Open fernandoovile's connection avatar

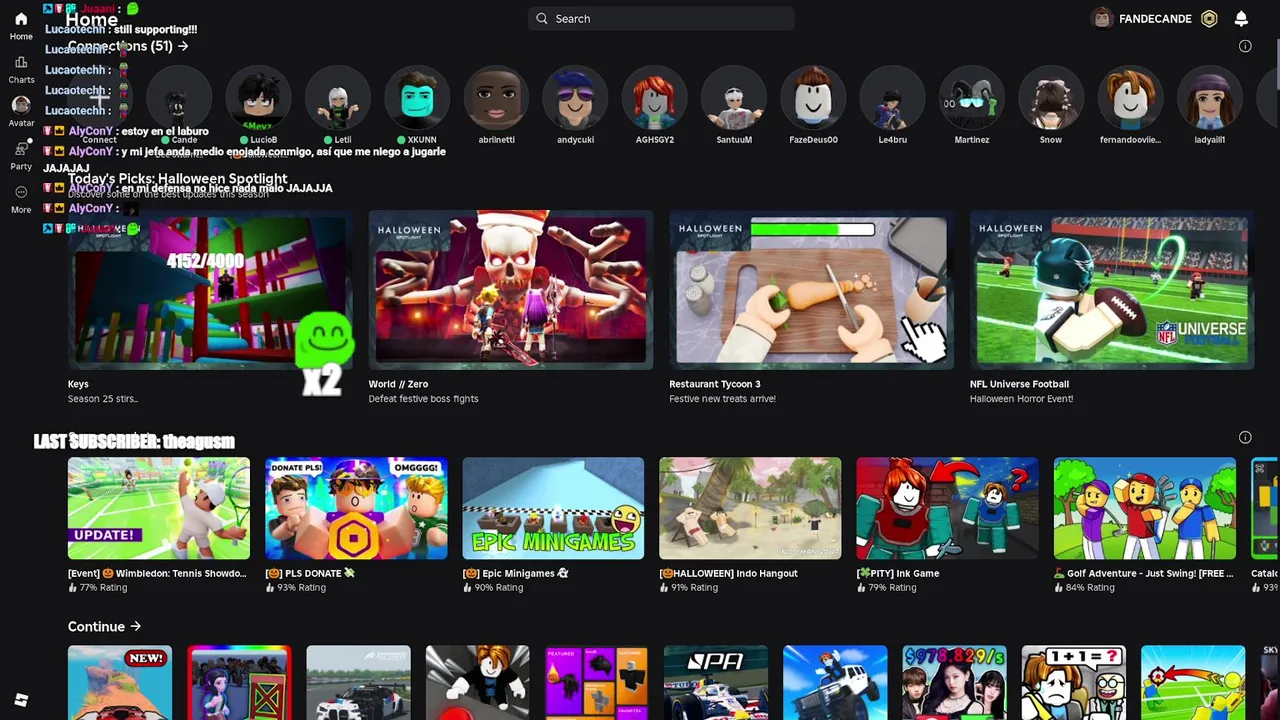coord(1130,98)
